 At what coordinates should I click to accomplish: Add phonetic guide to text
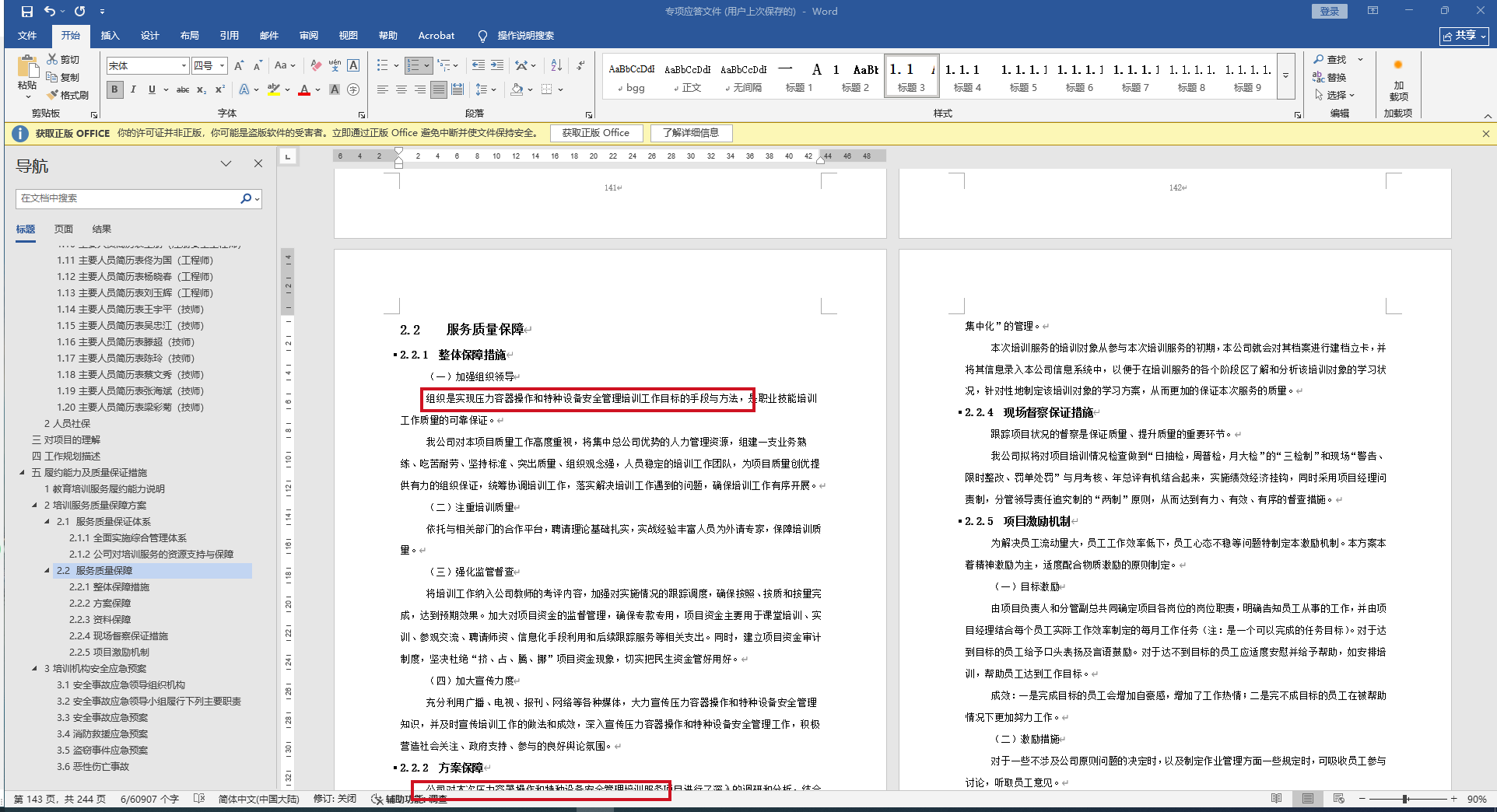[x=335, y=65]
